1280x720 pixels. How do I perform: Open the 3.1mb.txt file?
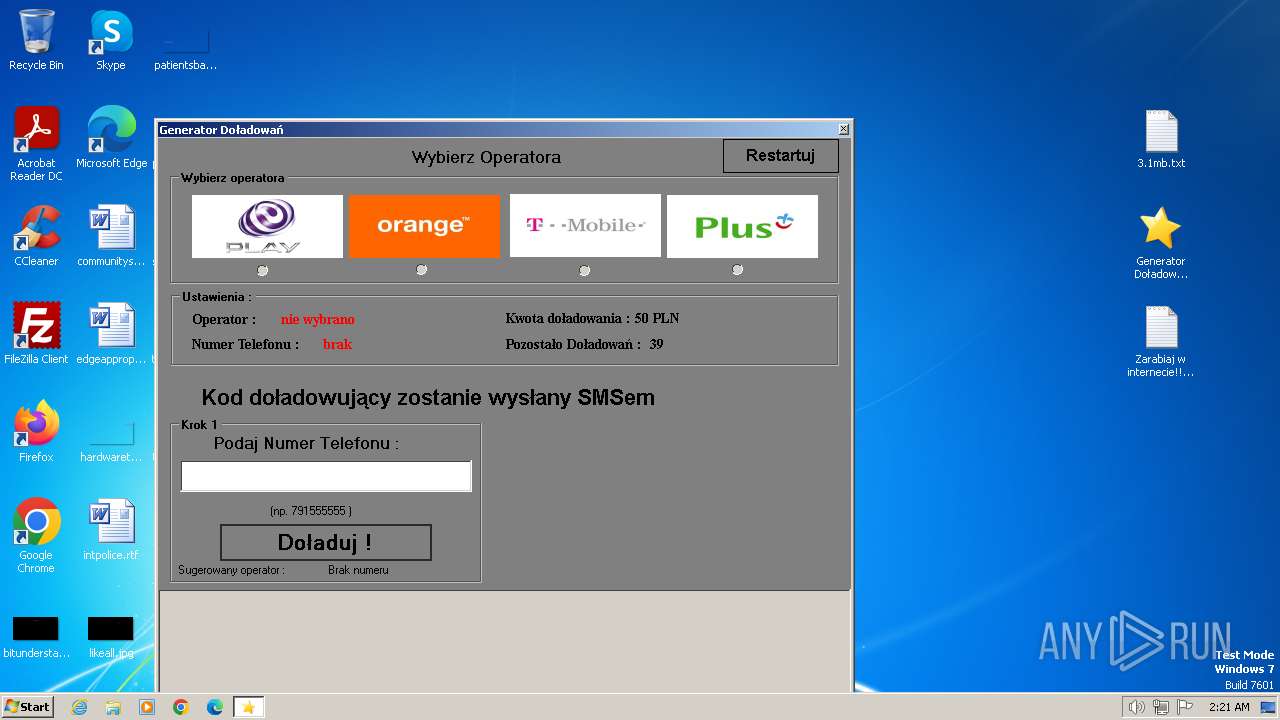click(1161, 138)
